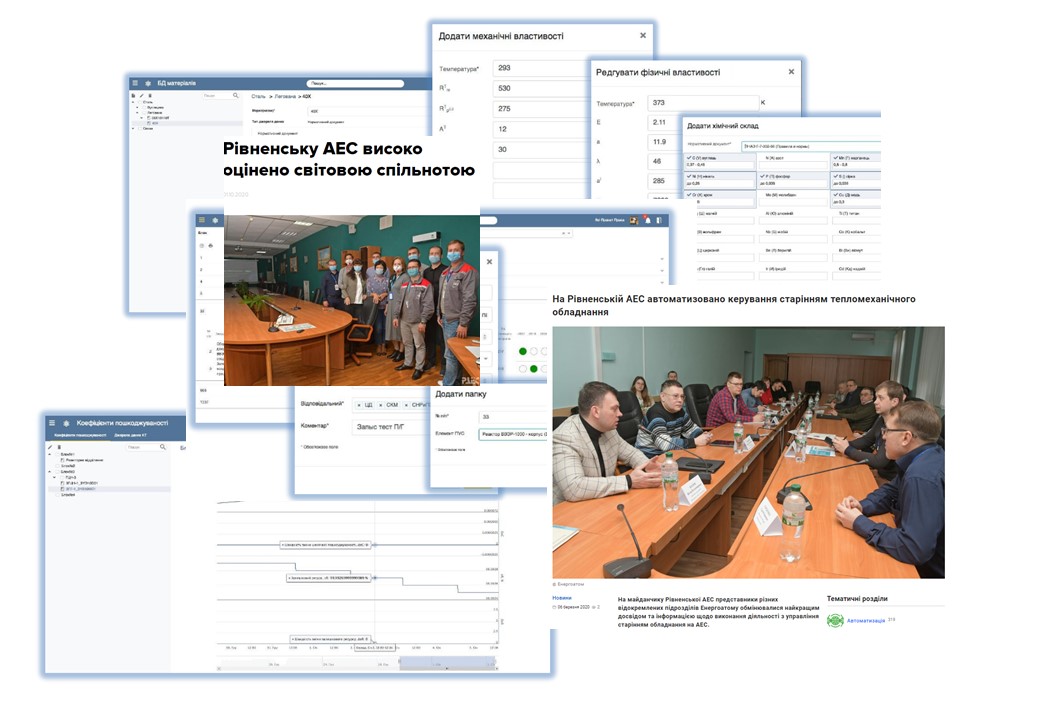Close the 'Редгувати фізичні властивості' dialog
1040x720 pixels.
tap(791, 72)
